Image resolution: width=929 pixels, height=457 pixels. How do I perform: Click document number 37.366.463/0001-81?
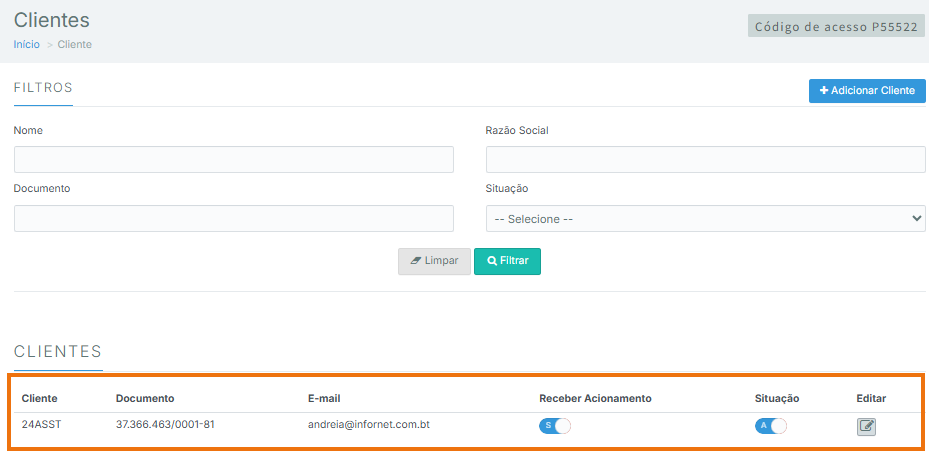165,424
